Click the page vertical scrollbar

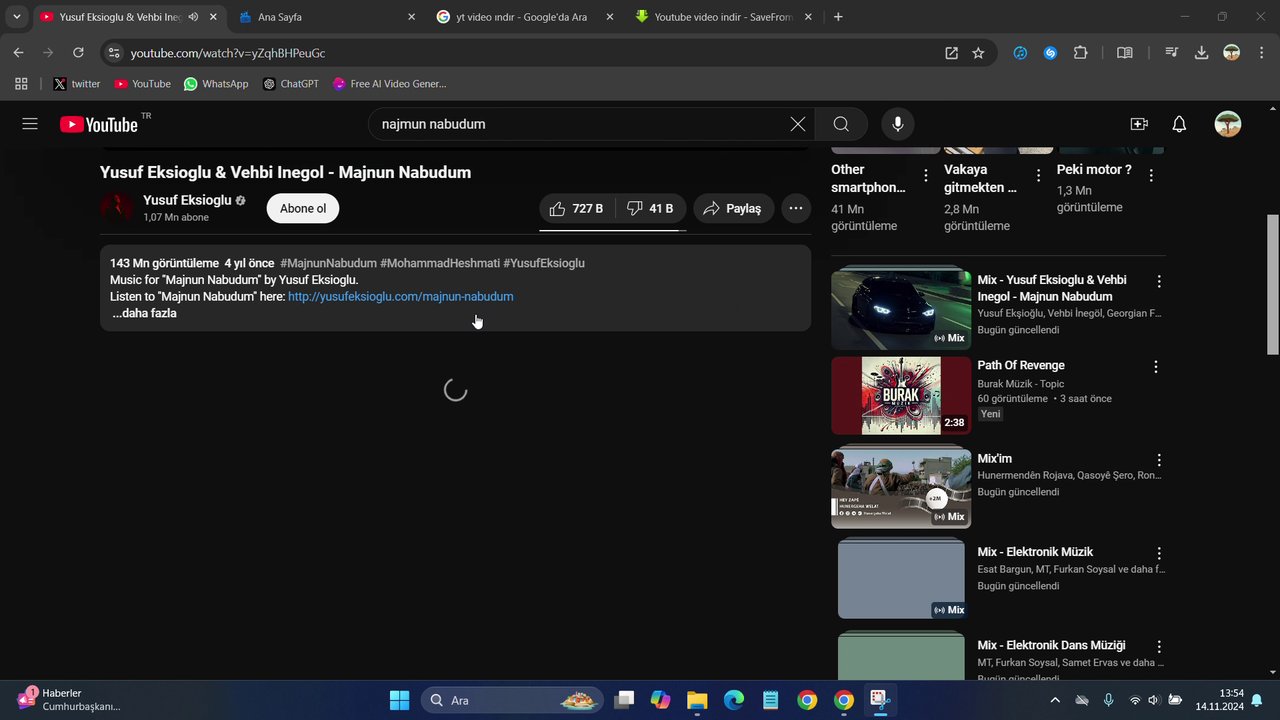click(1273, 285)
